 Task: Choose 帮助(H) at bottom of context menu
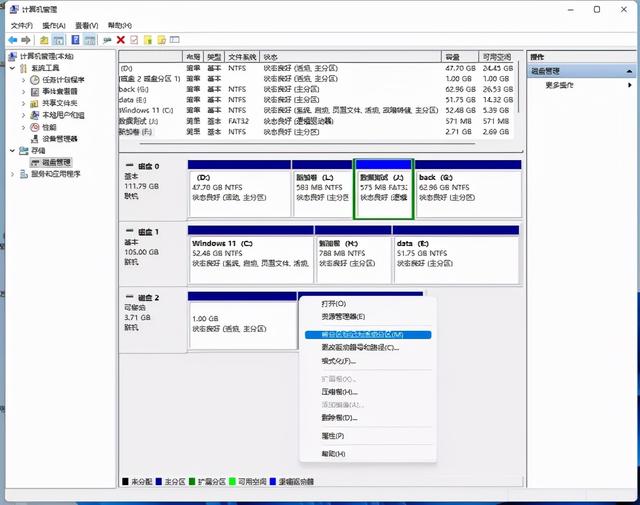[x=368, y=454]
